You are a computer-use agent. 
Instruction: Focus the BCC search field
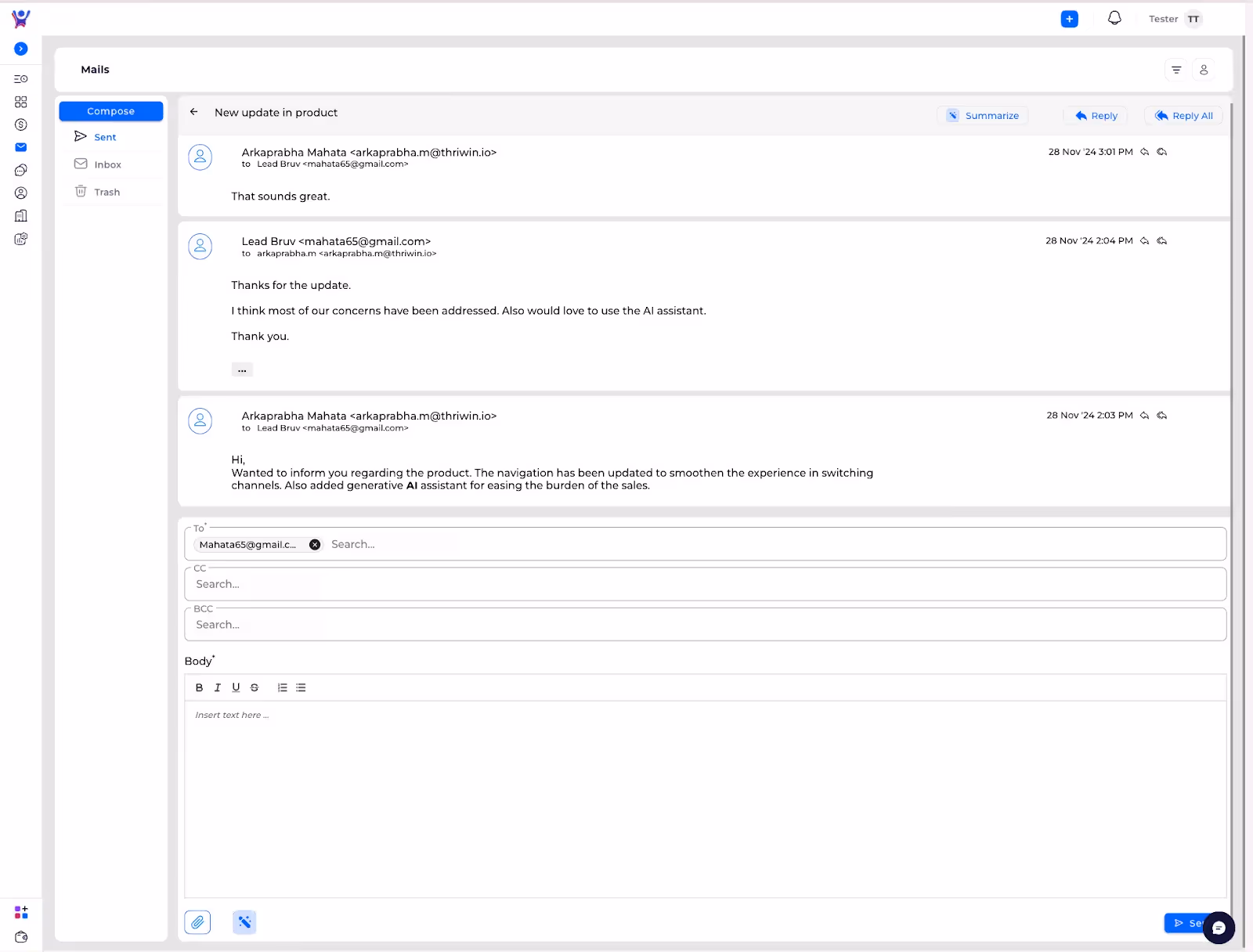click(706, 625)
